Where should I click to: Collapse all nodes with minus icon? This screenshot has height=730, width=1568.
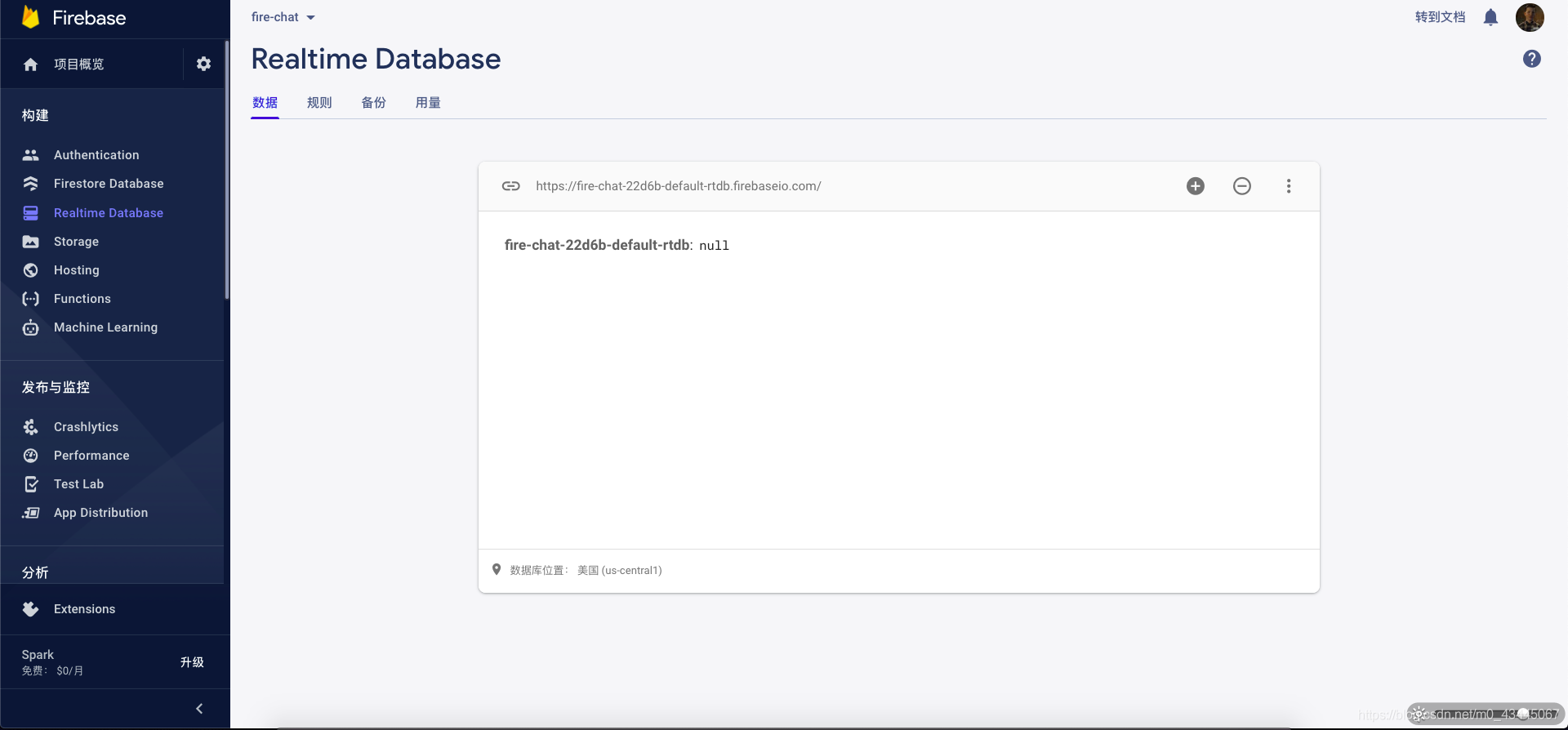(1242, 186)
